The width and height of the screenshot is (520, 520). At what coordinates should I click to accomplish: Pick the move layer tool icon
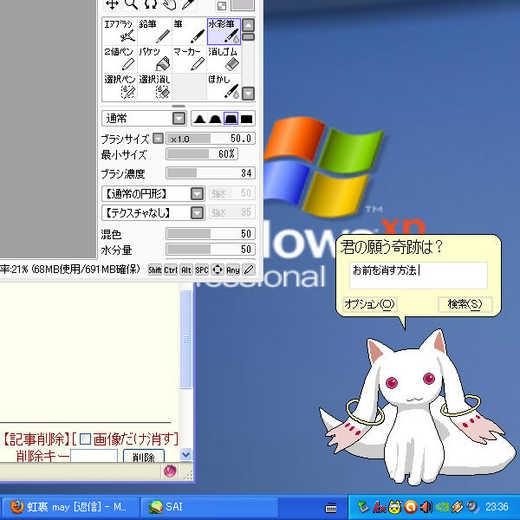coord(111,4)
